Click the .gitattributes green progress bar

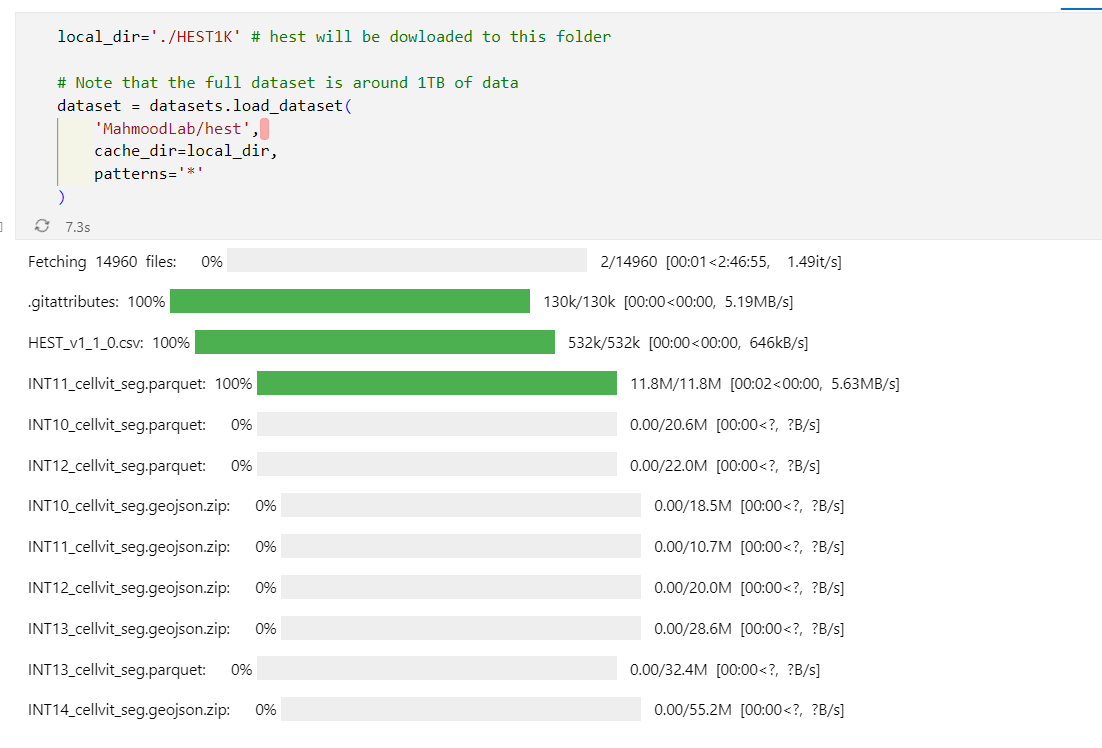tap(350, 301)
